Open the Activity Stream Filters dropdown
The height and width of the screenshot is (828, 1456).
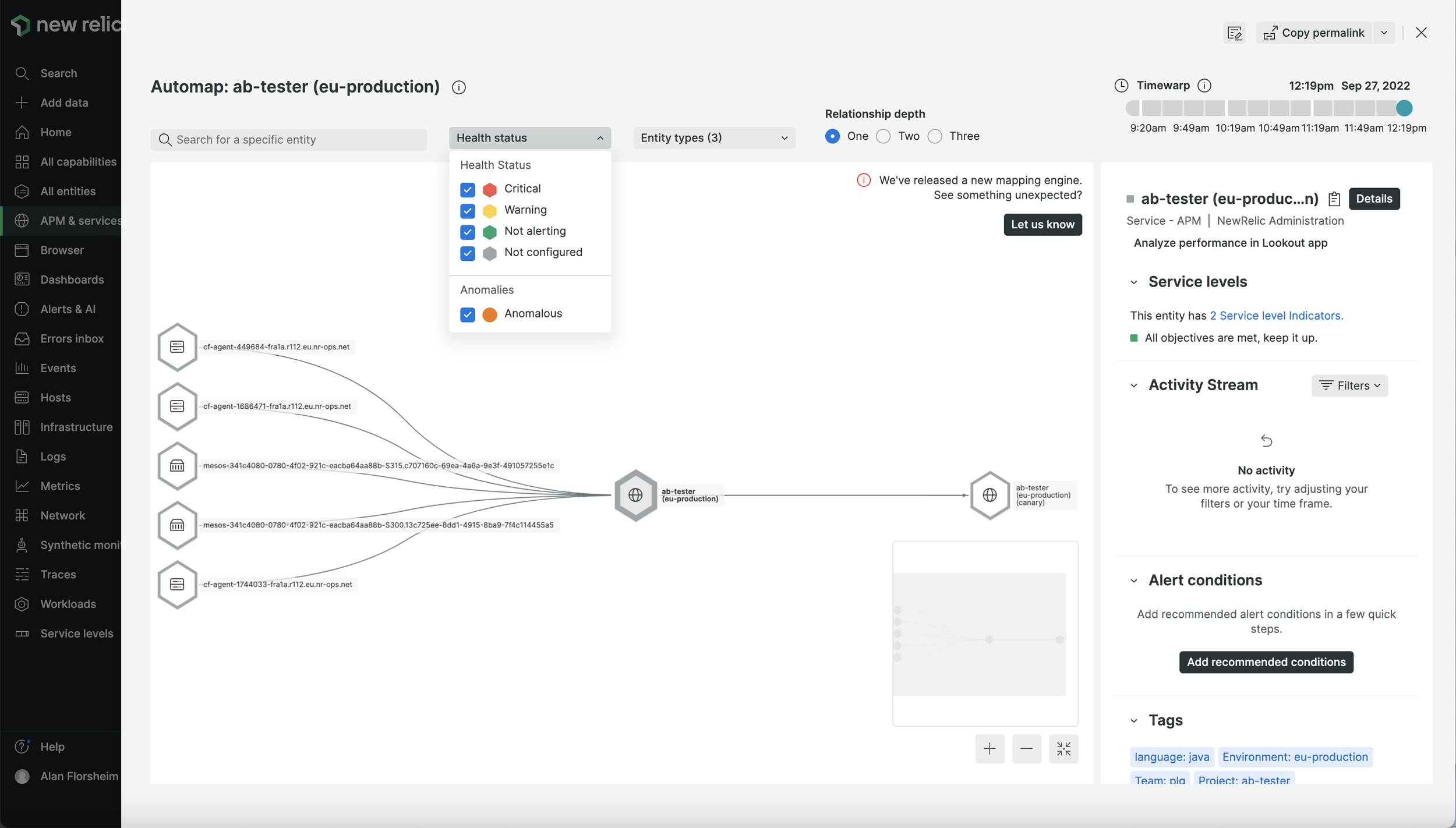1349,385
